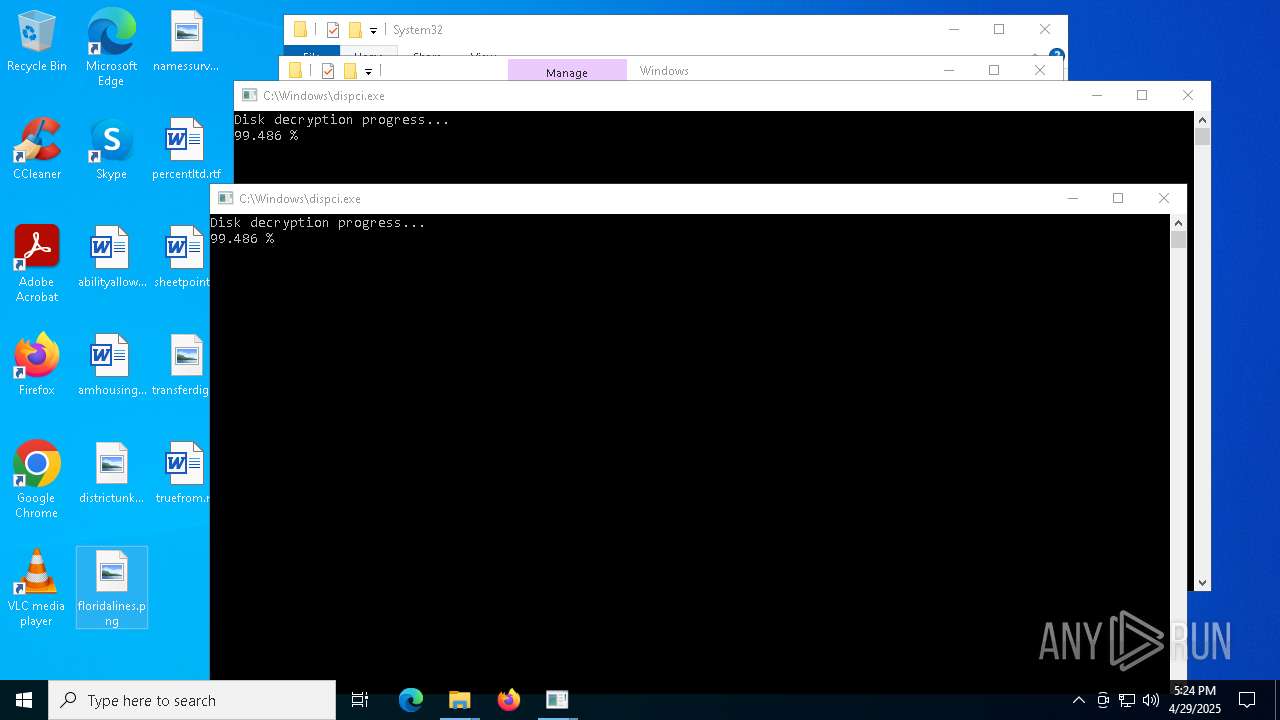Open Microsoft Edge on the taskbar
This screenshot has width=1280, height=720.
[x=411, y=700]
